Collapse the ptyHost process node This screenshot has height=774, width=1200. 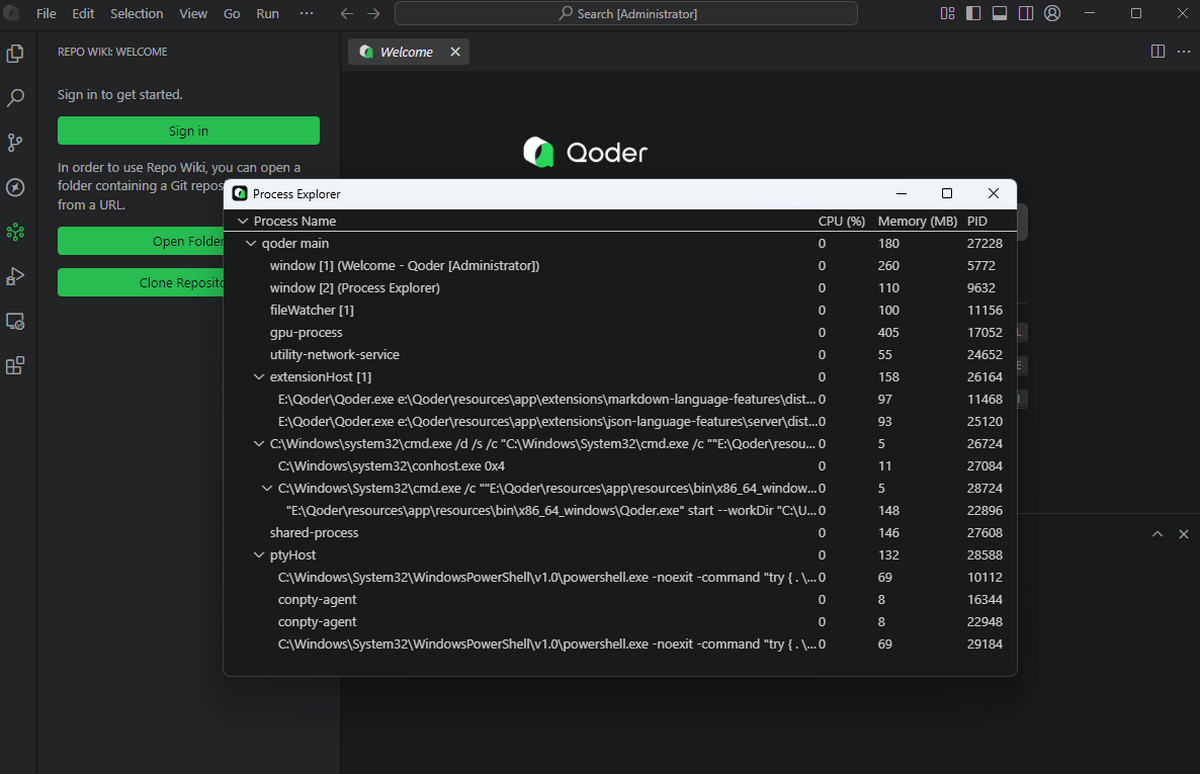(259, 555)
